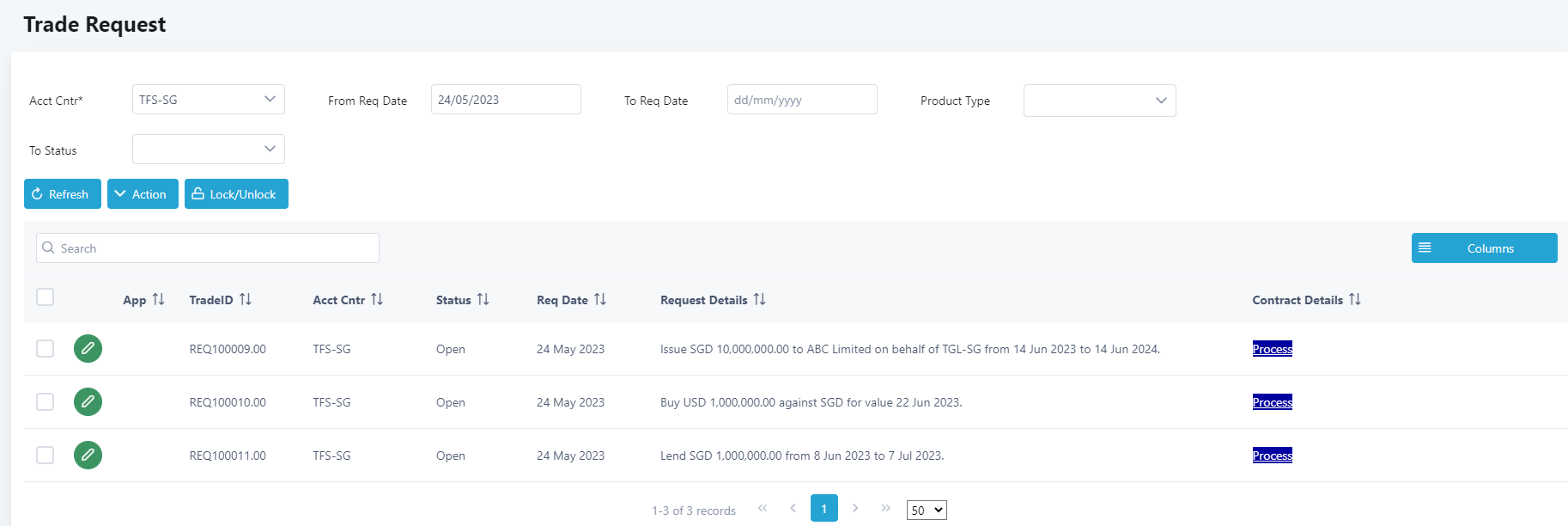Viewport: 1568px width, 526px height.
Task: Open the To Status dropdown
Action: click(x=209, y=150)
